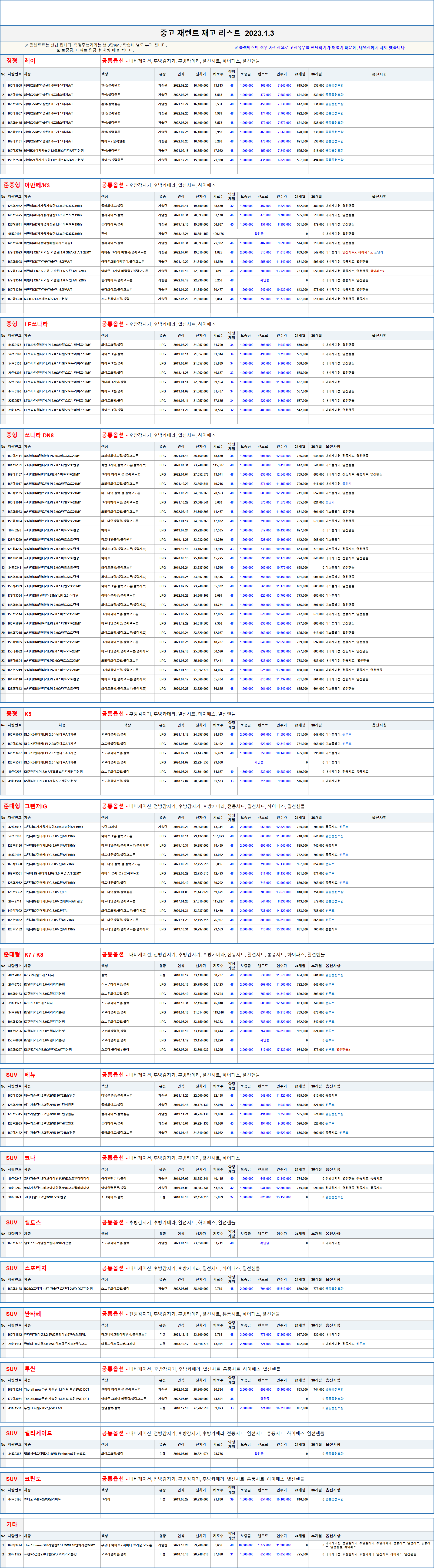Click the 베뉴 section heading
The width and height of the screenshot is (434, 1568).
click(30, 1075)
